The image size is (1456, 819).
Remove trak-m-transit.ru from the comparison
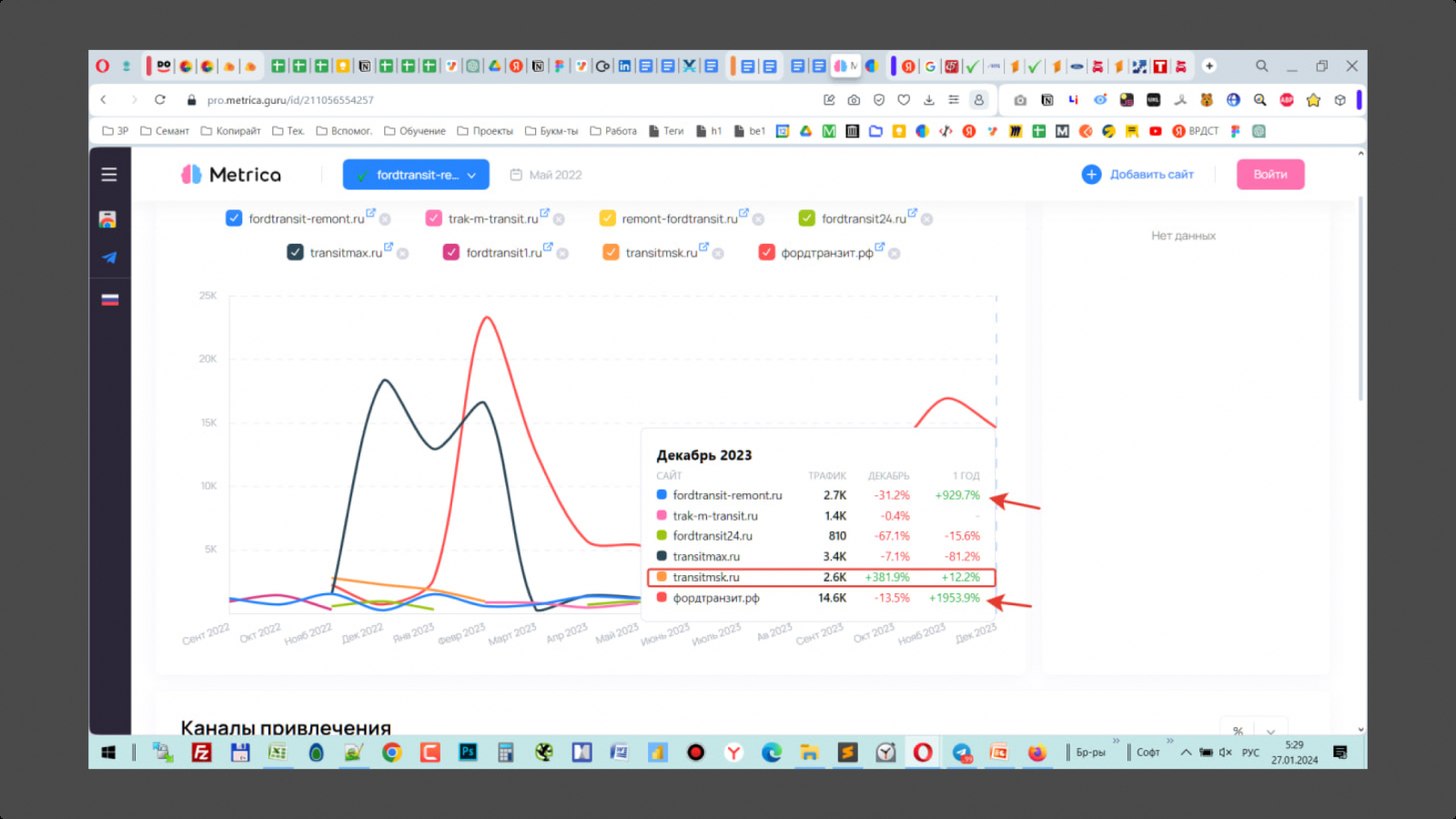coord(559,219)
